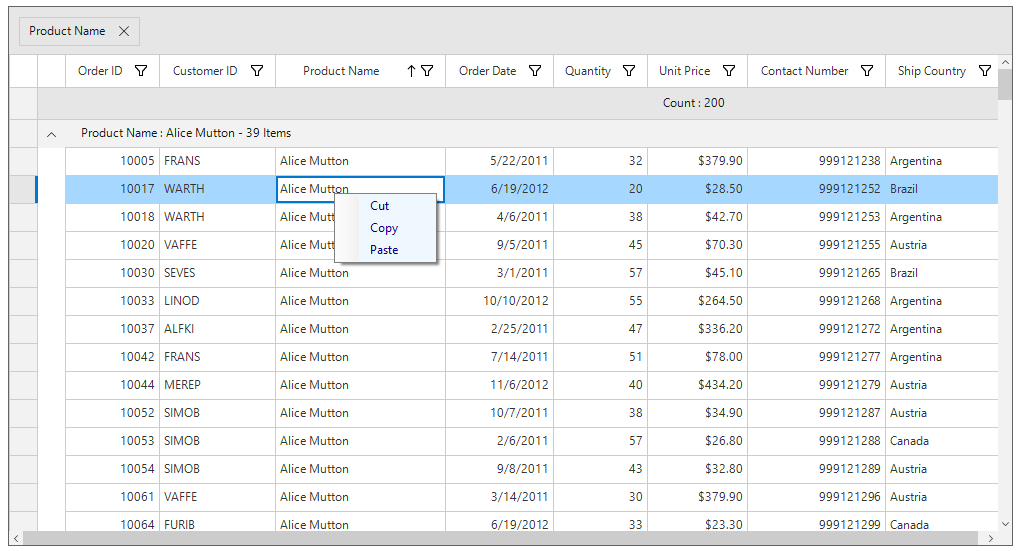
Task: Choose Paste from the context menu
Action: point(384,250)
